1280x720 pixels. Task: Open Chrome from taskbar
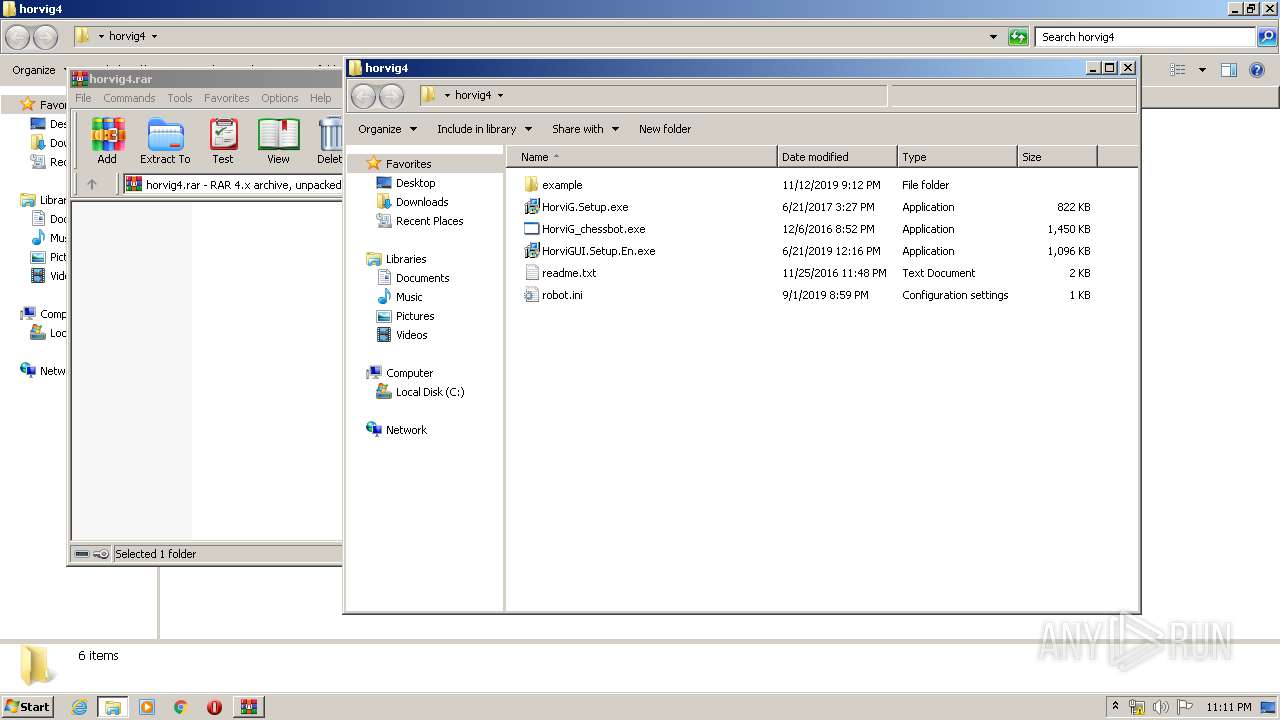181,707
